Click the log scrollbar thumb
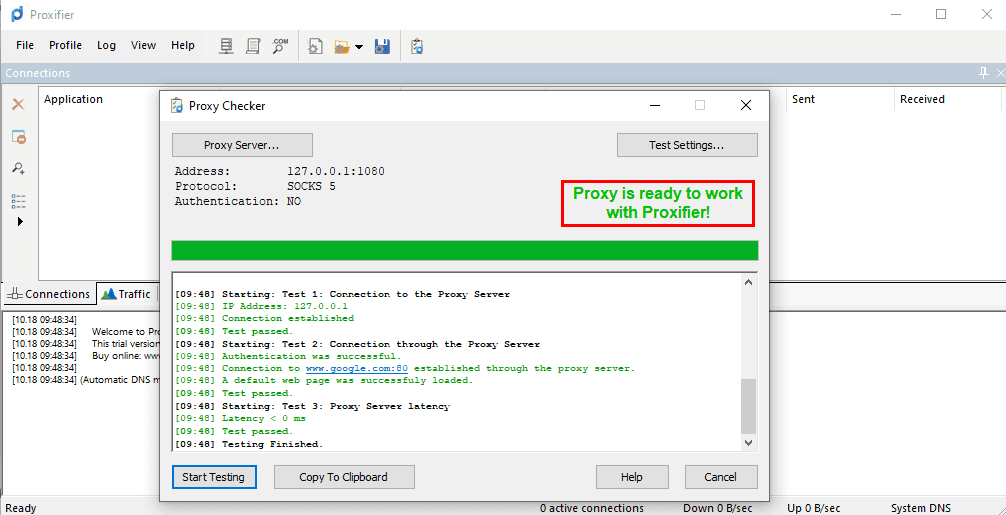 tap(749, 406)
